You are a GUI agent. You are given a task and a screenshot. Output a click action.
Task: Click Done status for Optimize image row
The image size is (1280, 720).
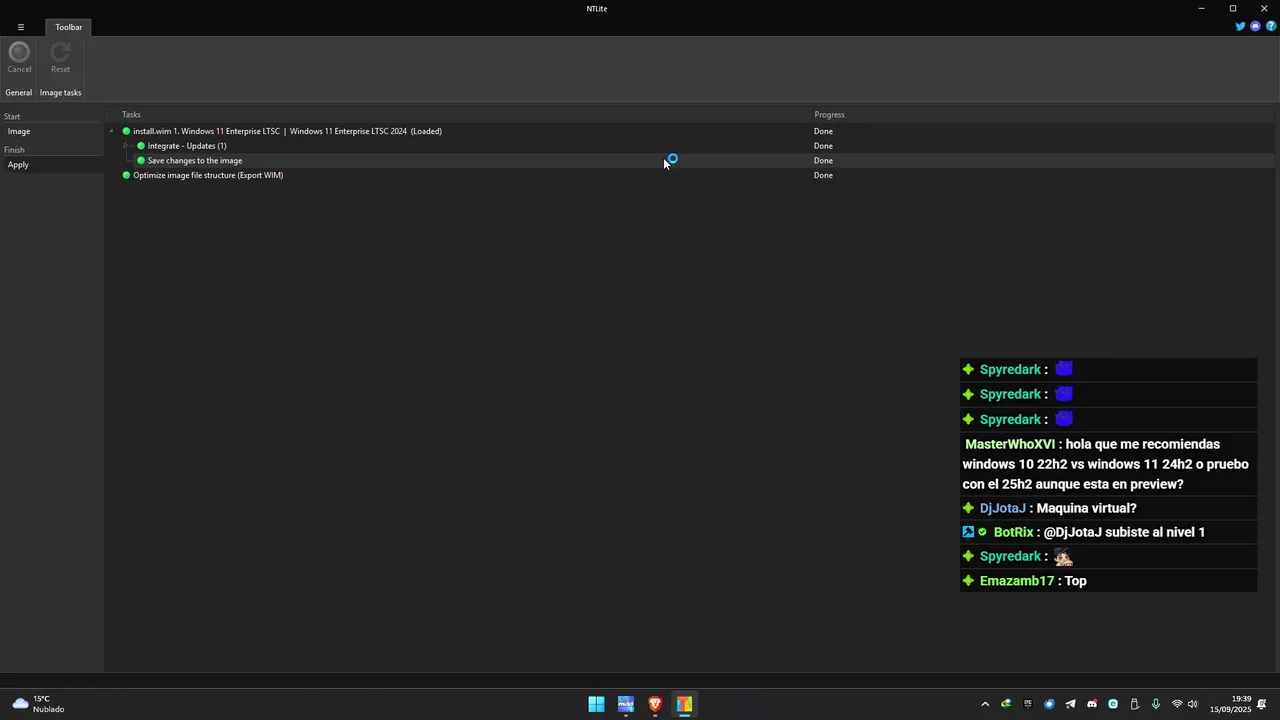point(823,175)
